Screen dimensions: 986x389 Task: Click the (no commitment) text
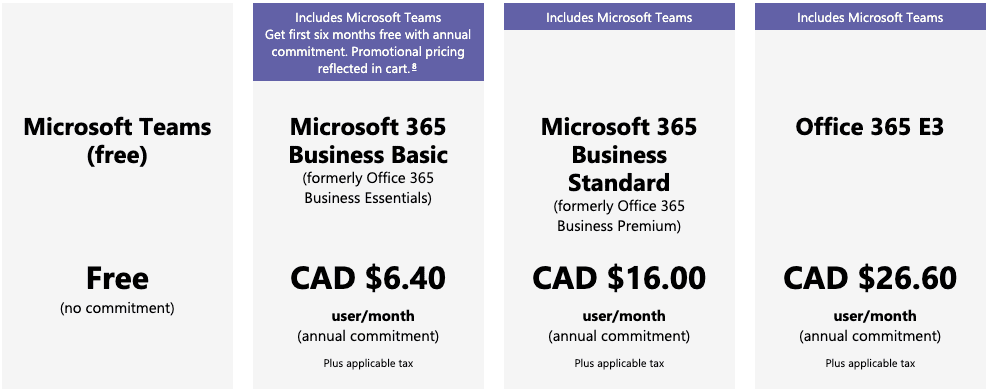(118, 309)
